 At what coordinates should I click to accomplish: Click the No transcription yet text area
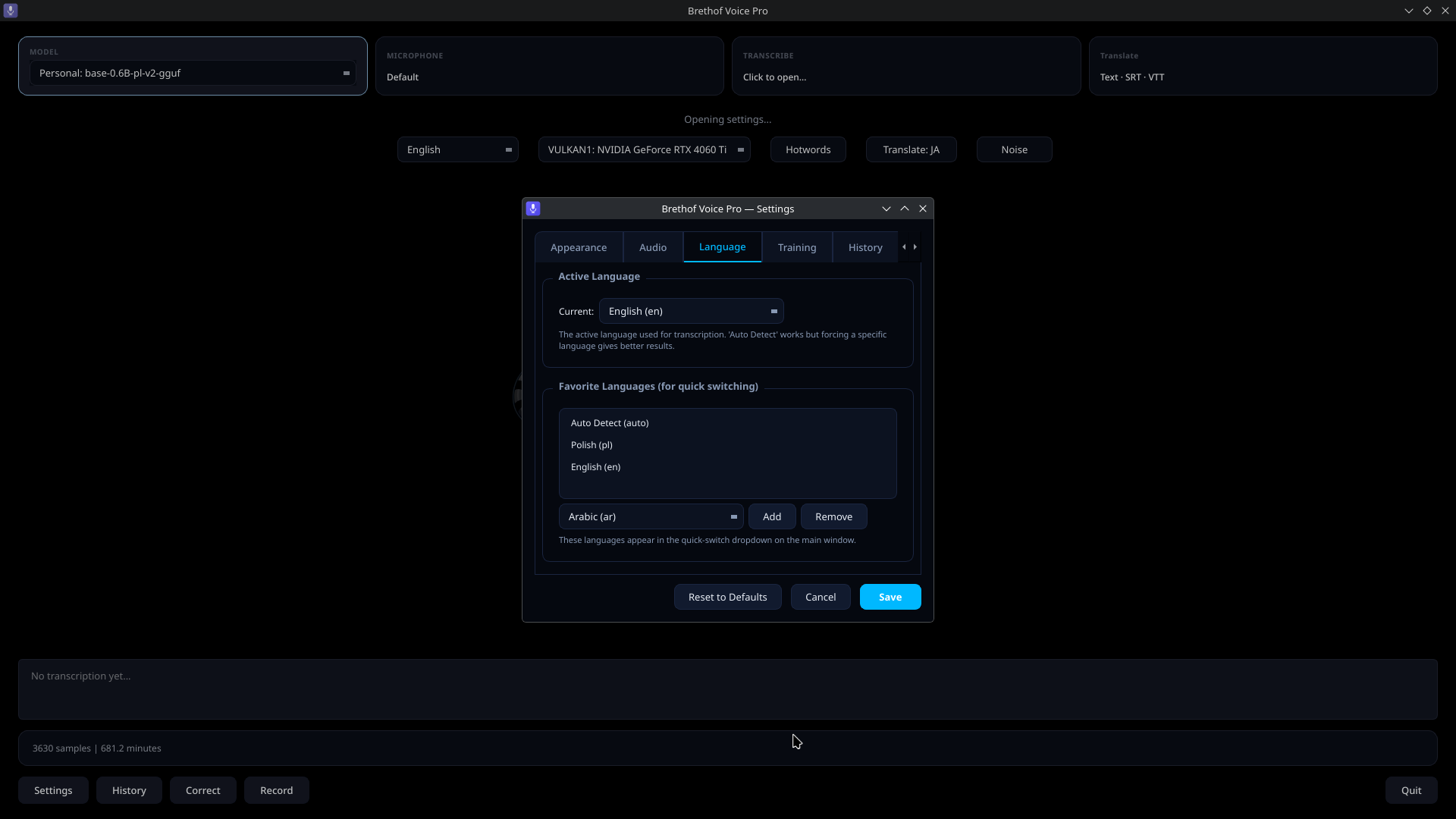pyautogui.click(x=728, y=689)
